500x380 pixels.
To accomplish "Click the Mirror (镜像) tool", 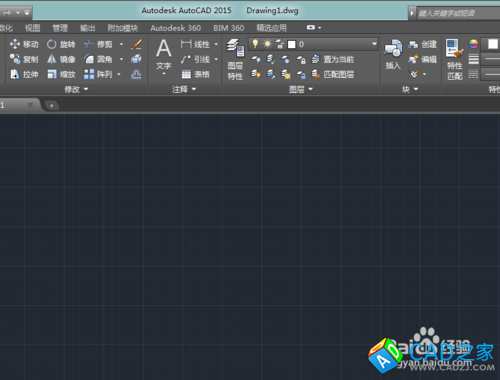I will (61, 59).
